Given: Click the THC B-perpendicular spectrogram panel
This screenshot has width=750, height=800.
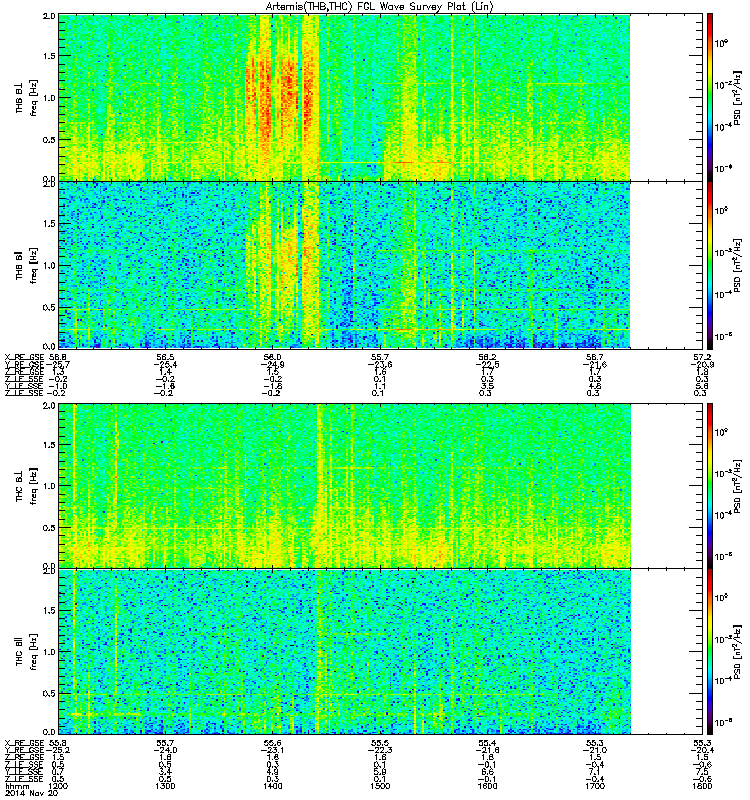Looking at the screenshot, I should click(344, 486).
